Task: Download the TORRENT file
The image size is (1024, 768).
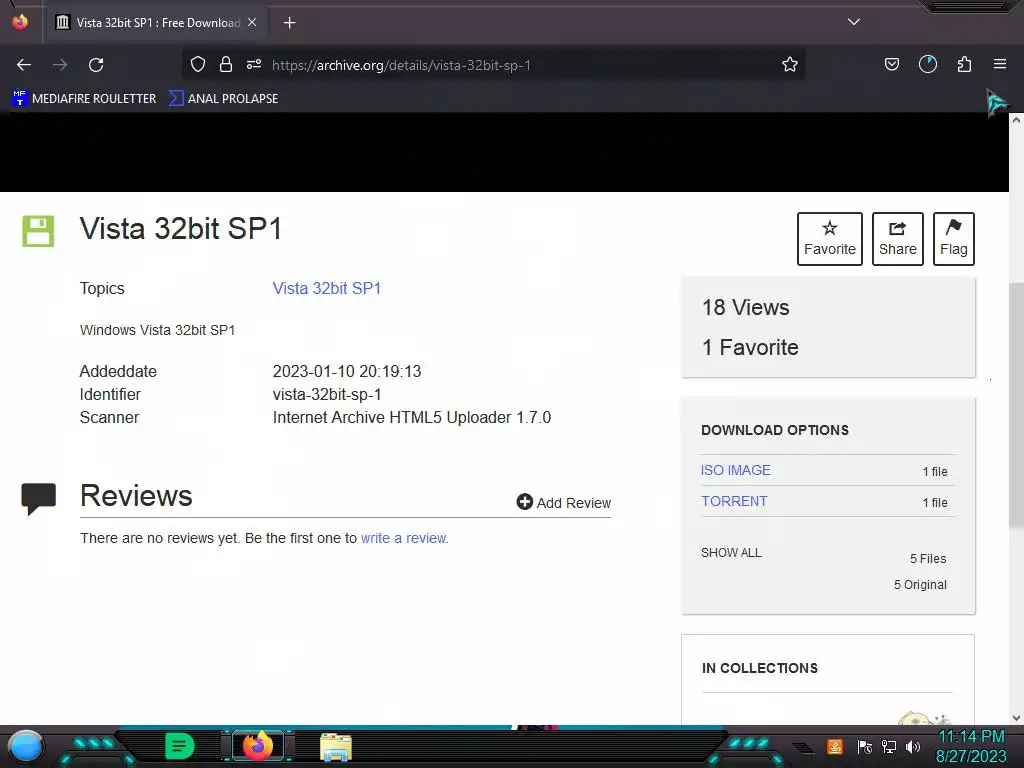Action: [x=734, y=501]
